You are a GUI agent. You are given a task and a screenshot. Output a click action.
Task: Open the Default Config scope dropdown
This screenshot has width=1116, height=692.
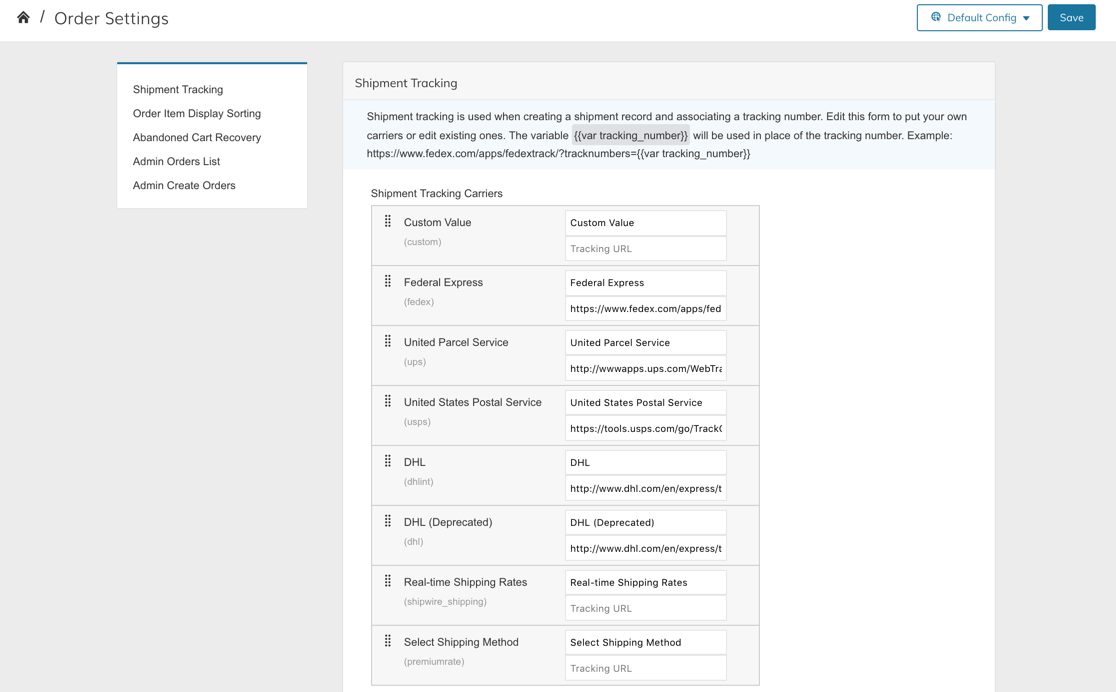(x=979, y=18)
